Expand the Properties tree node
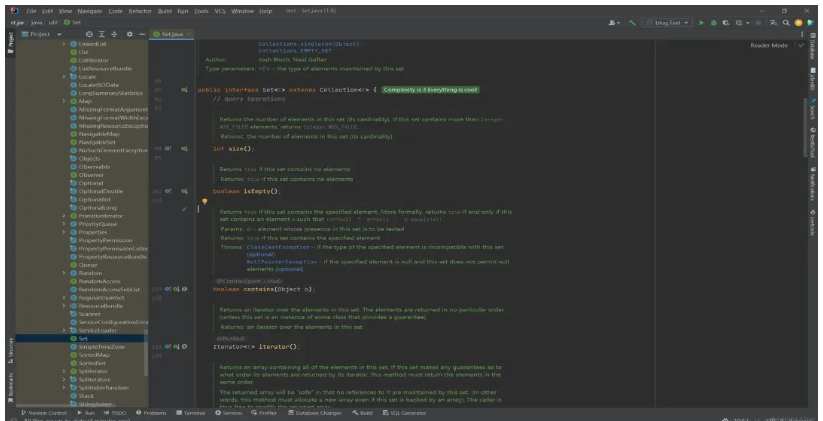823x421 pixels. coord(64,232)
